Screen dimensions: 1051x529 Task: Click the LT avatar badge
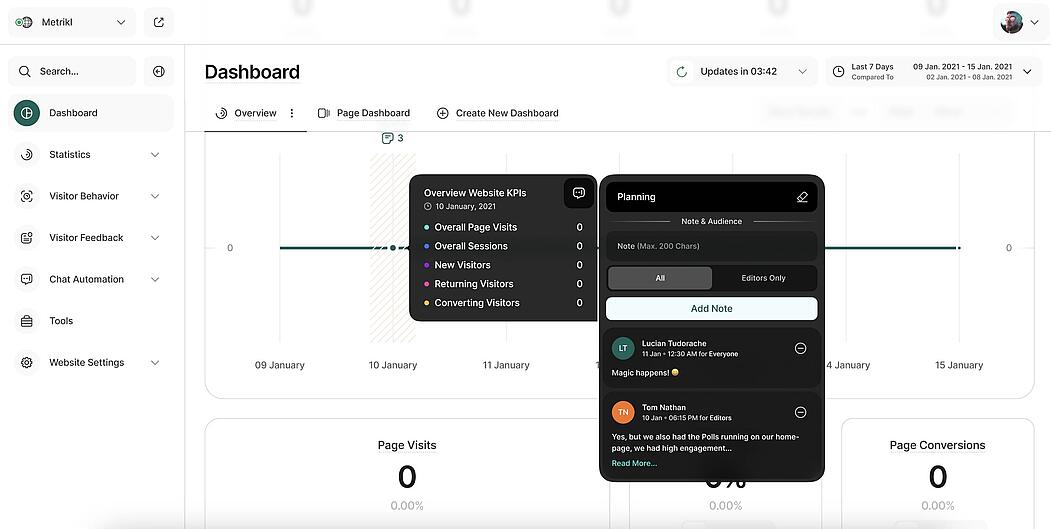coord(623,348)
